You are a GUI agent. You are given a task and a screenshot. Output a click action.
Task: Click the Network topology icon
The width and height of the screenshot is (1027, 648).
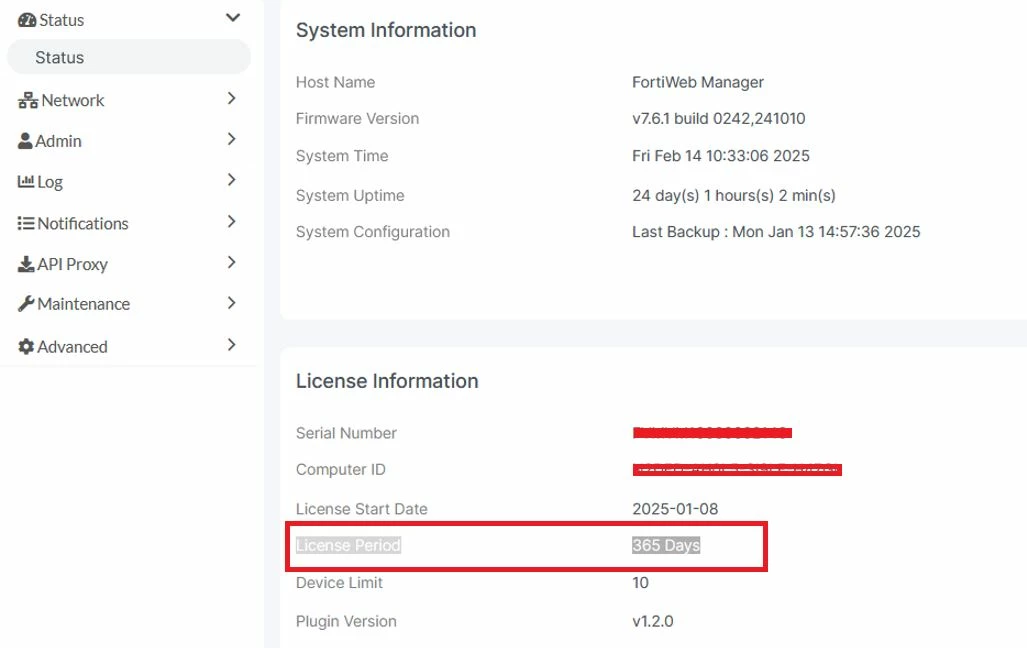(28, 100)
